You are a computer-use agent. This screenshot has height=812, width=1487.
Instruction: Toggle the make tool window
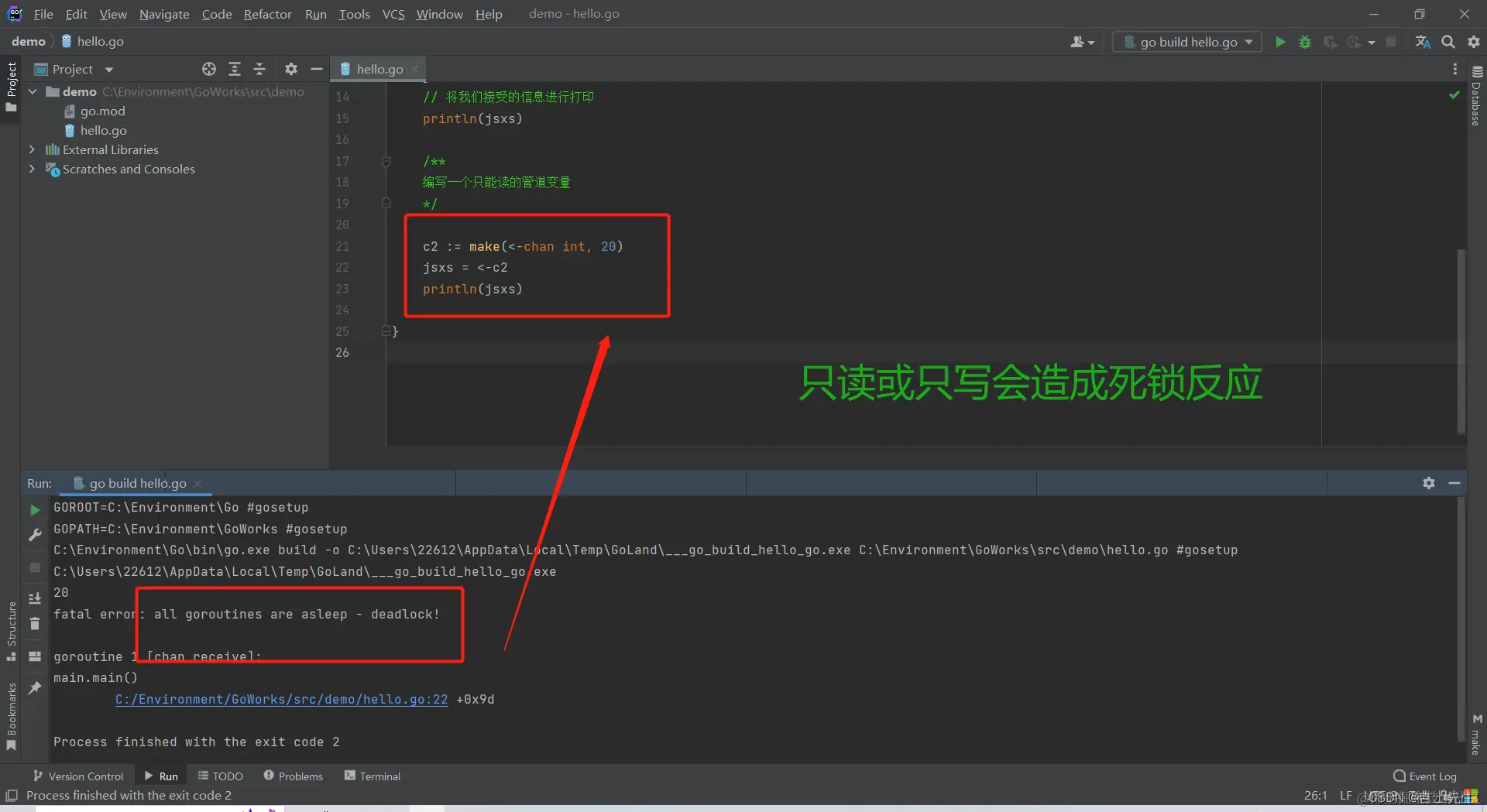(x=1476, y=735)
